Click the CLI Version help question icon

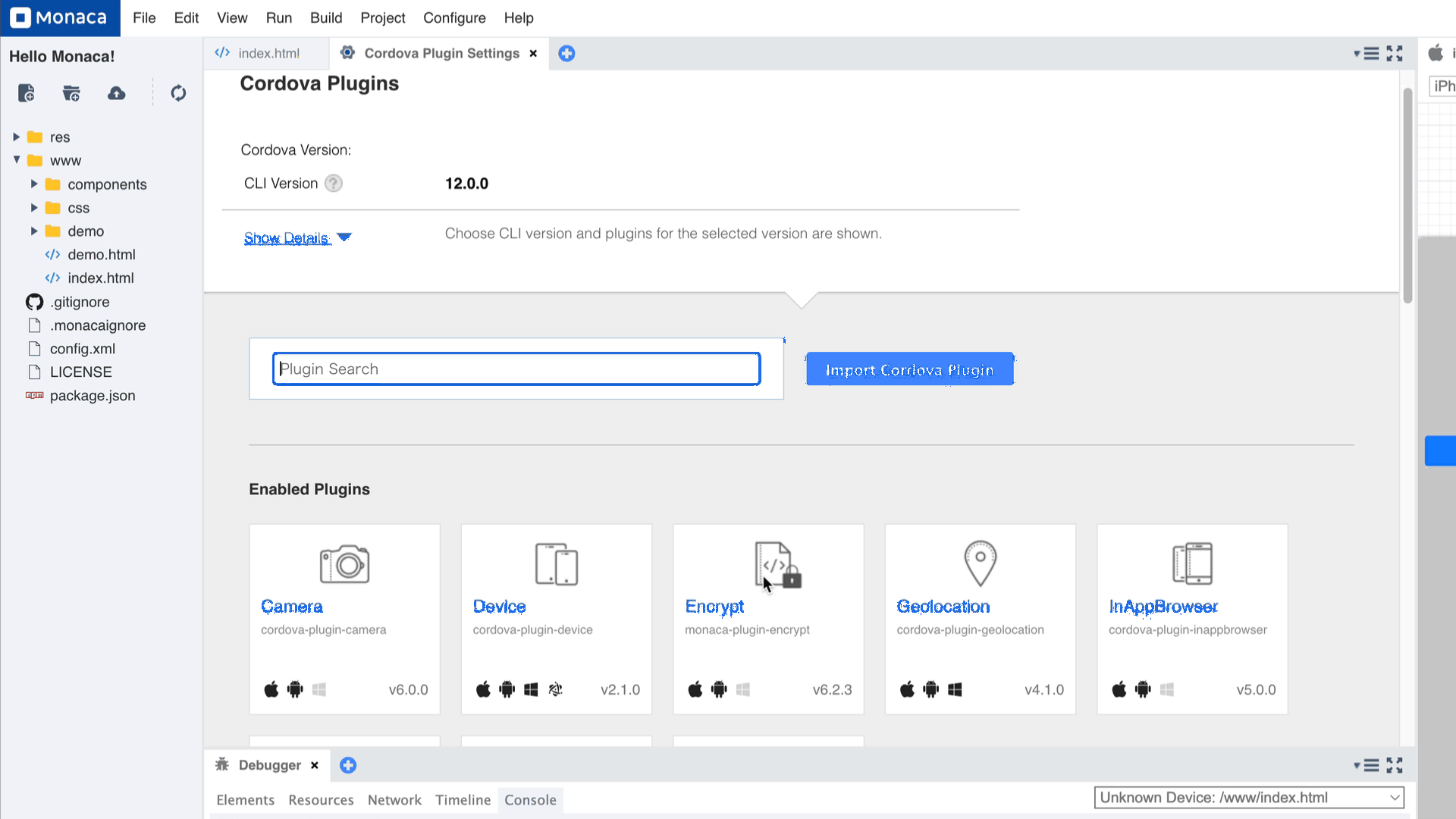(334, 184)
